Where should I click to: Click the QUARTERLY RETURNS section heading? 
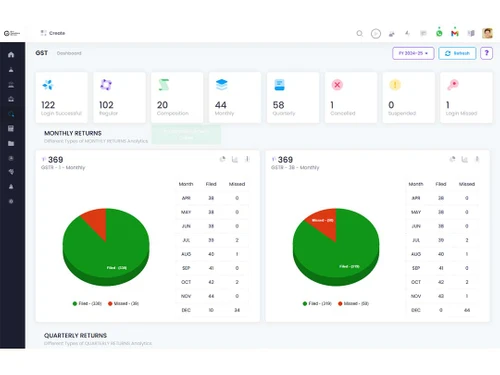(x=75, y=335)
